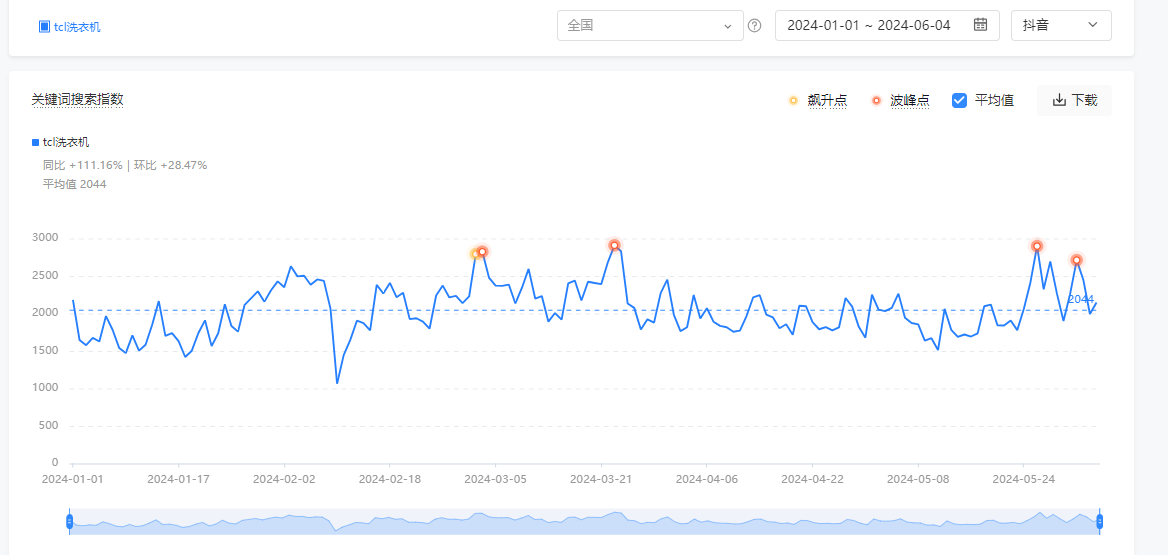1168x555 pixels.
Task: Click the tcl洗衣机 keyword tag icon
Action: point(44,27)
